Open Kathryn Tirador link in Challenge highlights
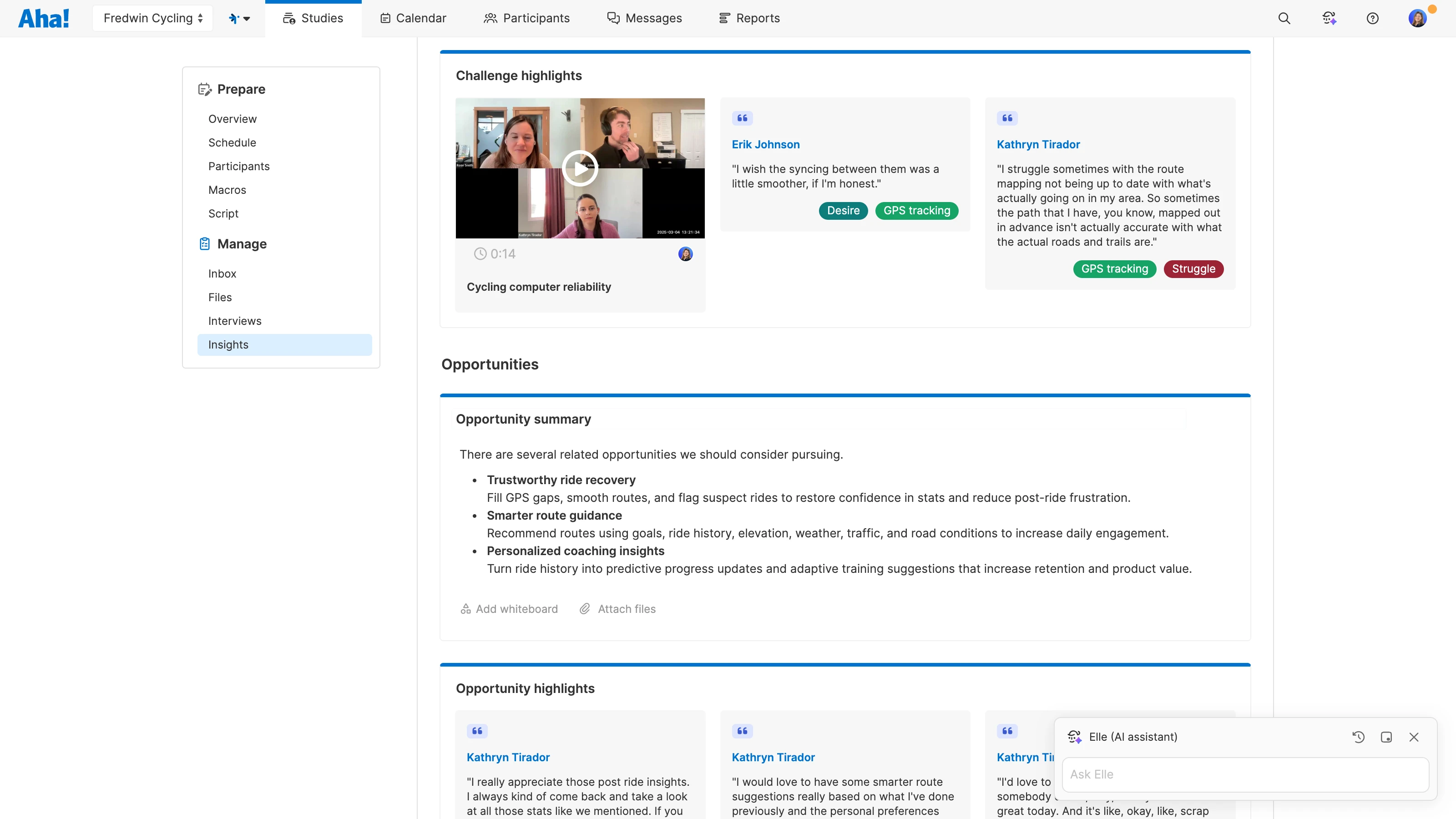This screenshot has width=1456, height=819. [x=1038, y=144]
